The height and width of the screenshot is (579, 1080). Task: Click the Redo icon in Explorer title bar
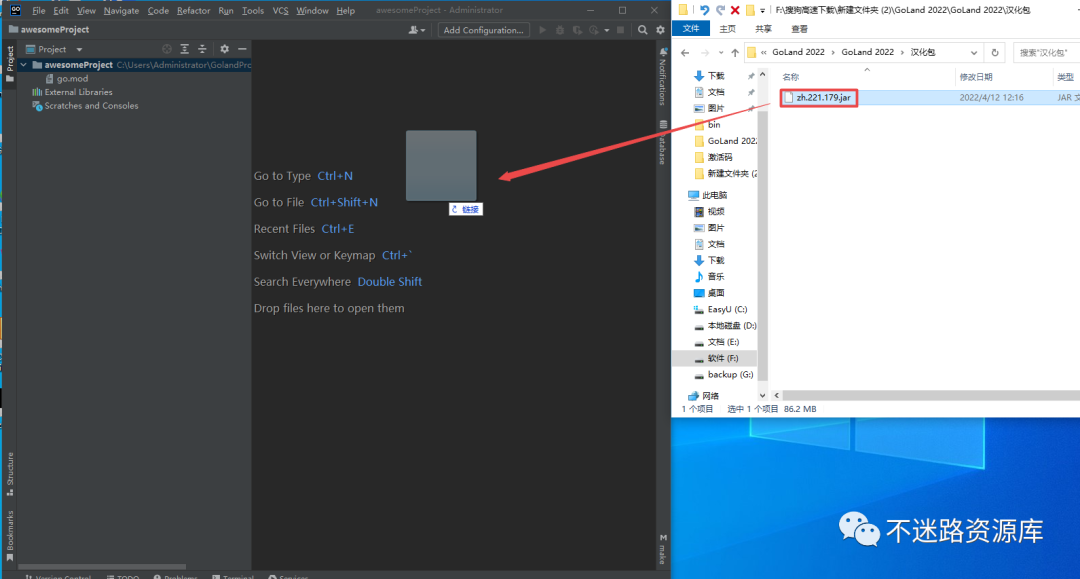720,10
